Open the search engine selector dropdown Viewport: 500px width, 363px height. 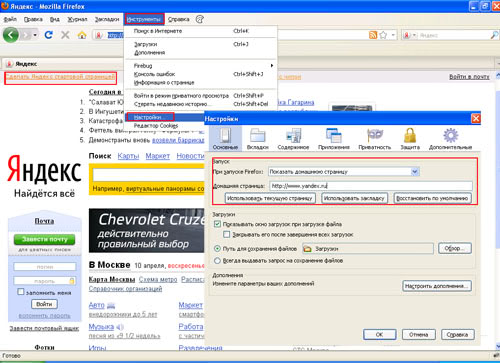click(411, 35)
